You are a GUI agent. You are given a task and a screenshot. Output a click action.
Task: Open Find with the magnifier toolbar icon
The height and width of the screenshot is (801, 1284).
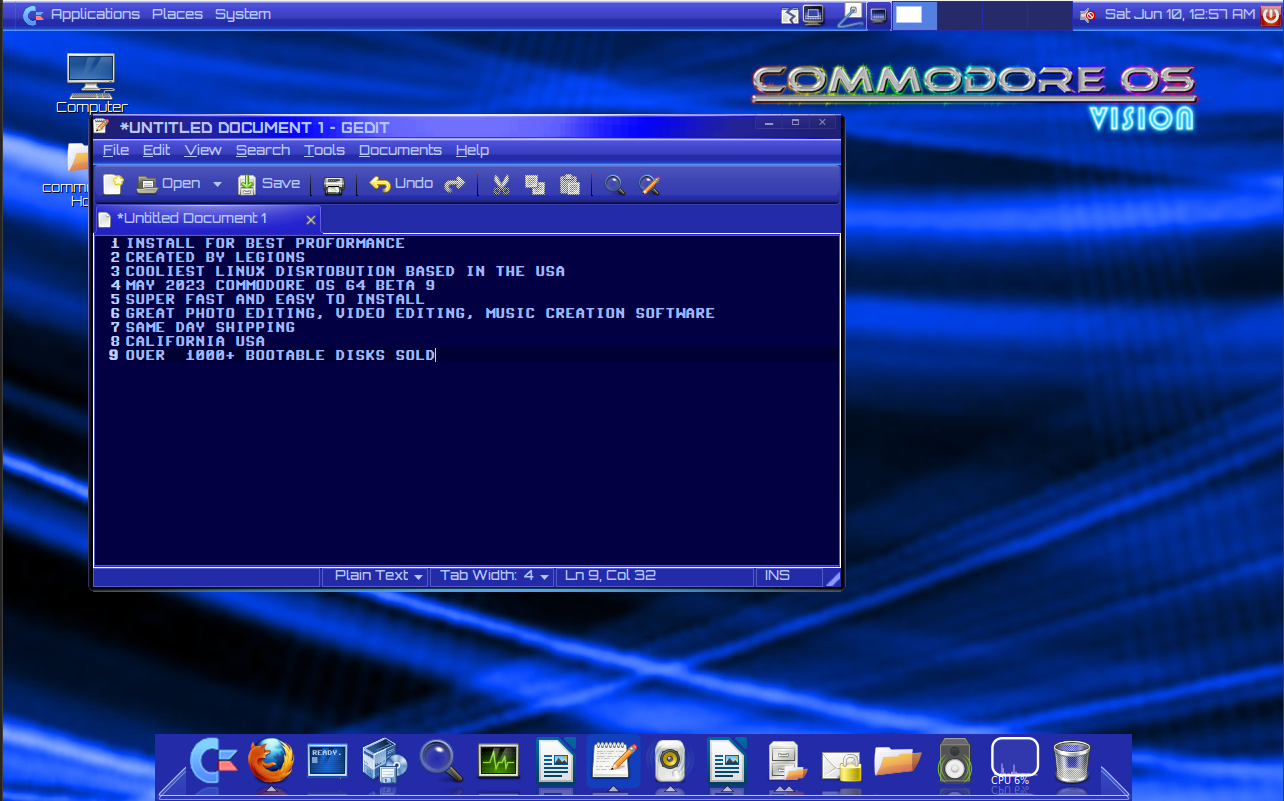(x=615, y=185)
